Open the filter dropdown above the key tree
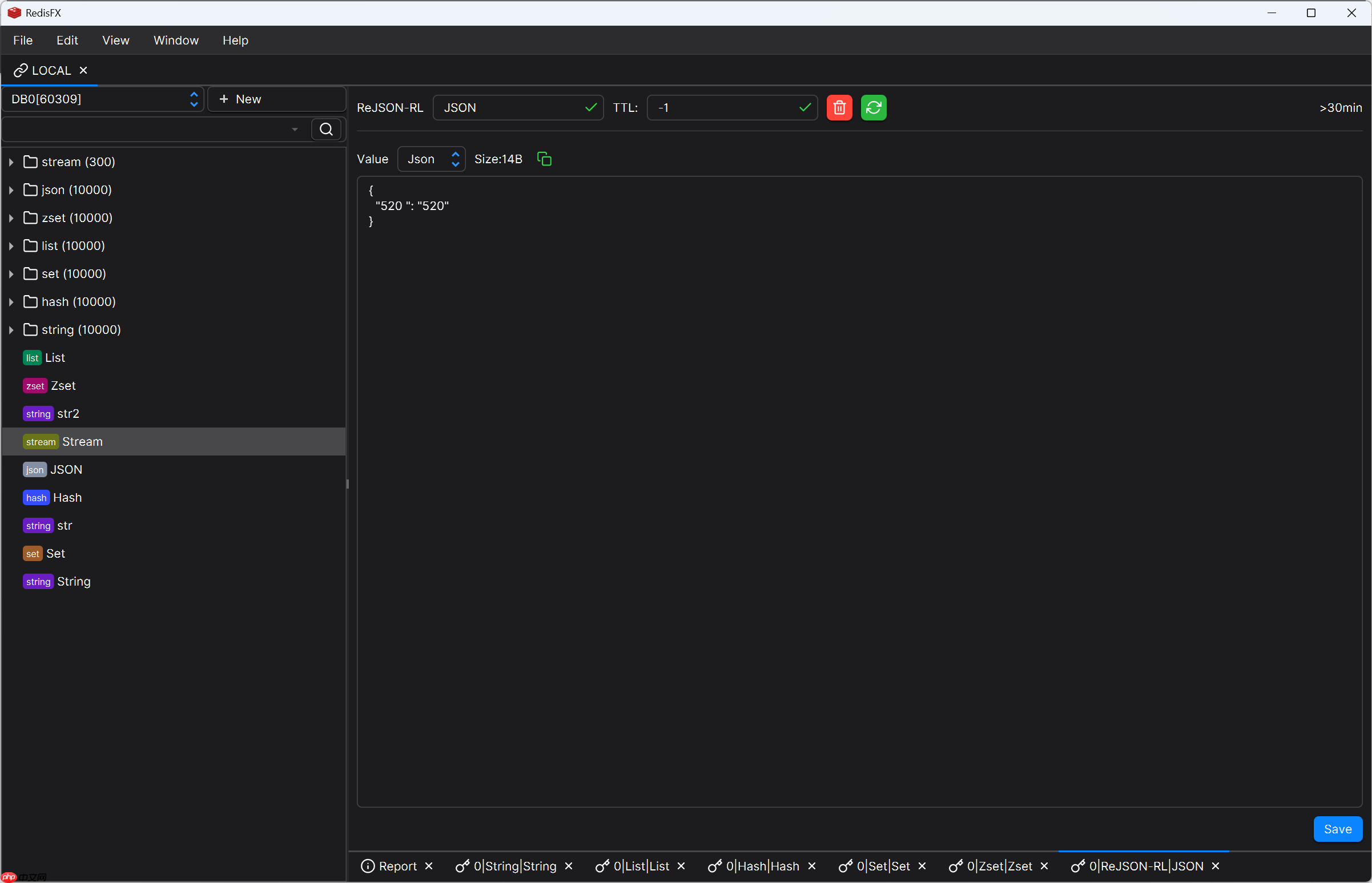Image resolution: width=1372 pixels, height=883 pixels. (x=294, y=128)
